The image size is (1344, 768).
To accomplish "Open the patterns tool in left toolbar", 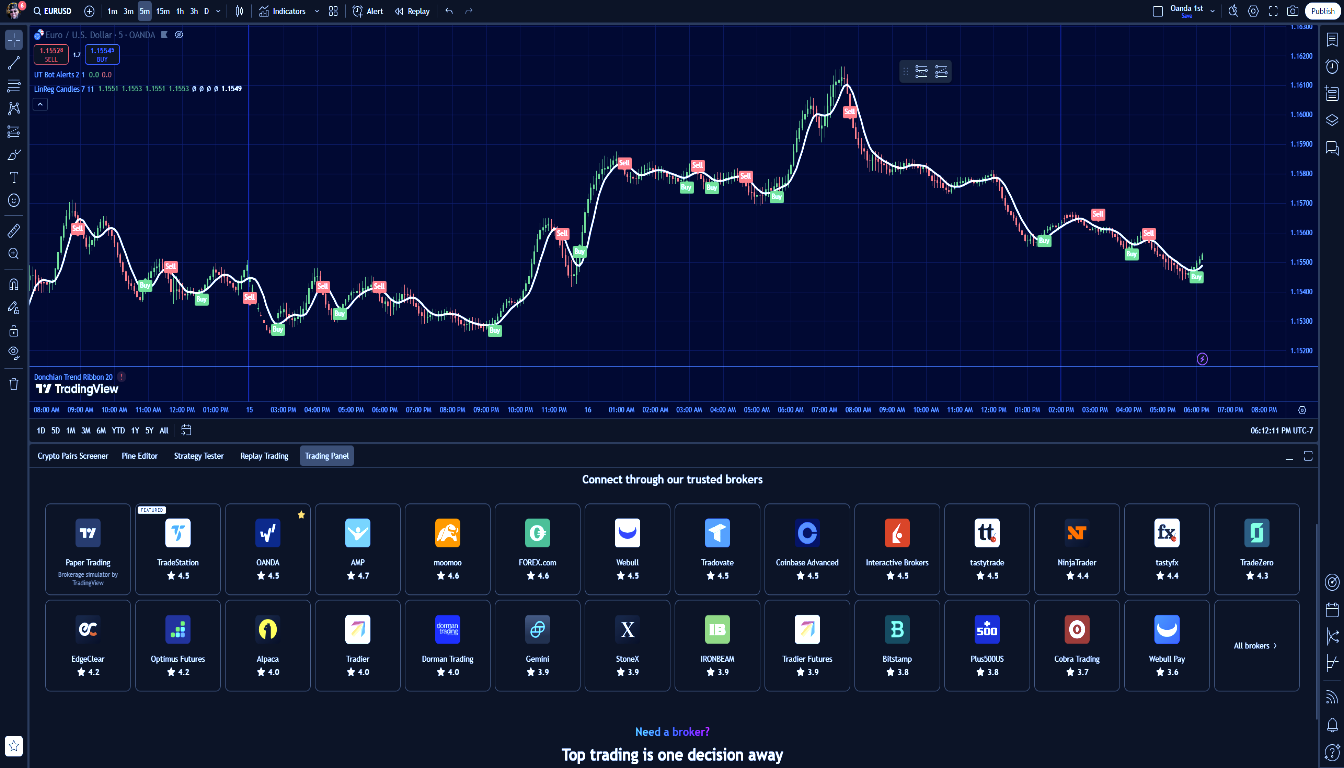I will [14, 108].
